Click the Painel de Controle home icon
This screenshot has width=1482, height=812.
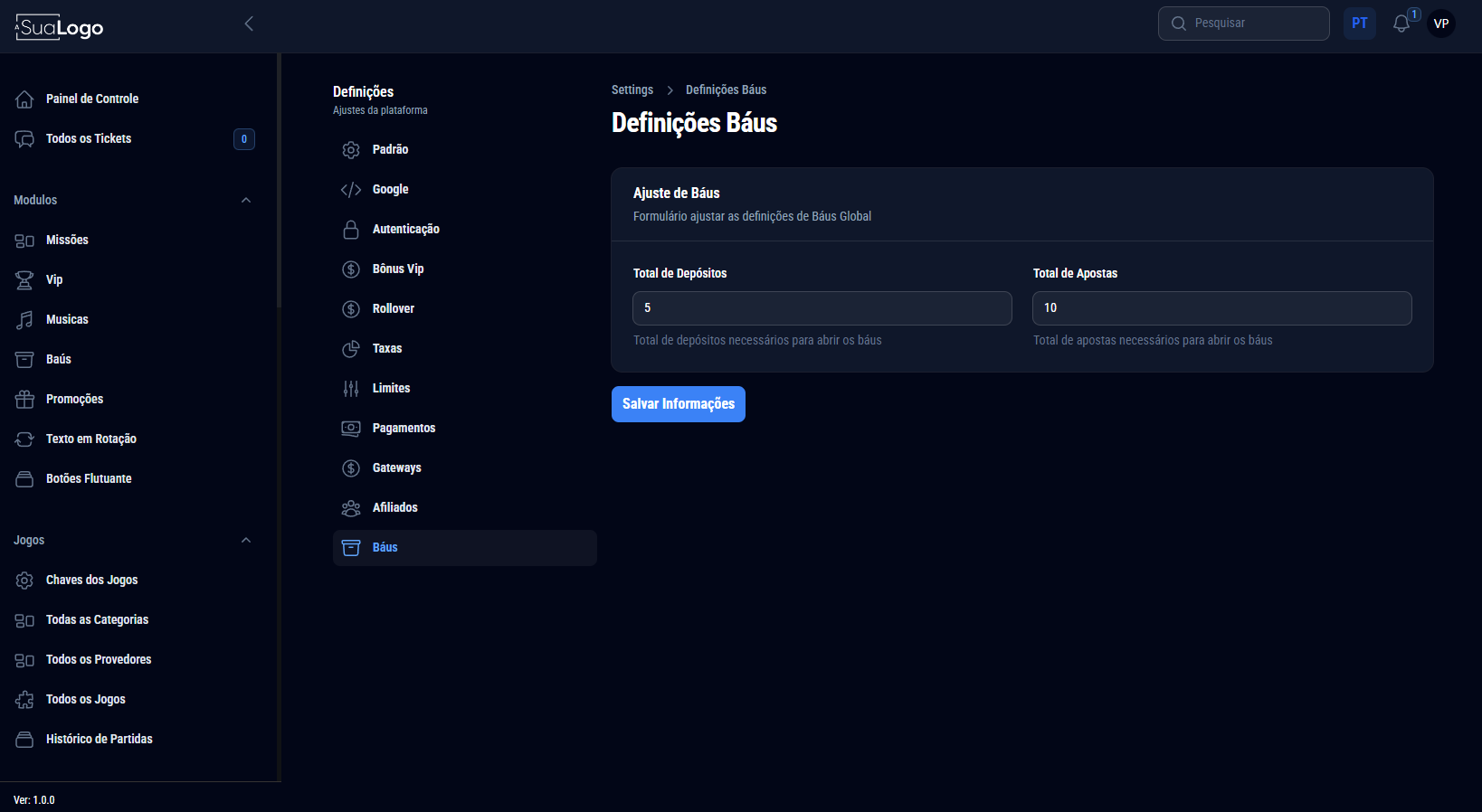click(x=24, y=99)
